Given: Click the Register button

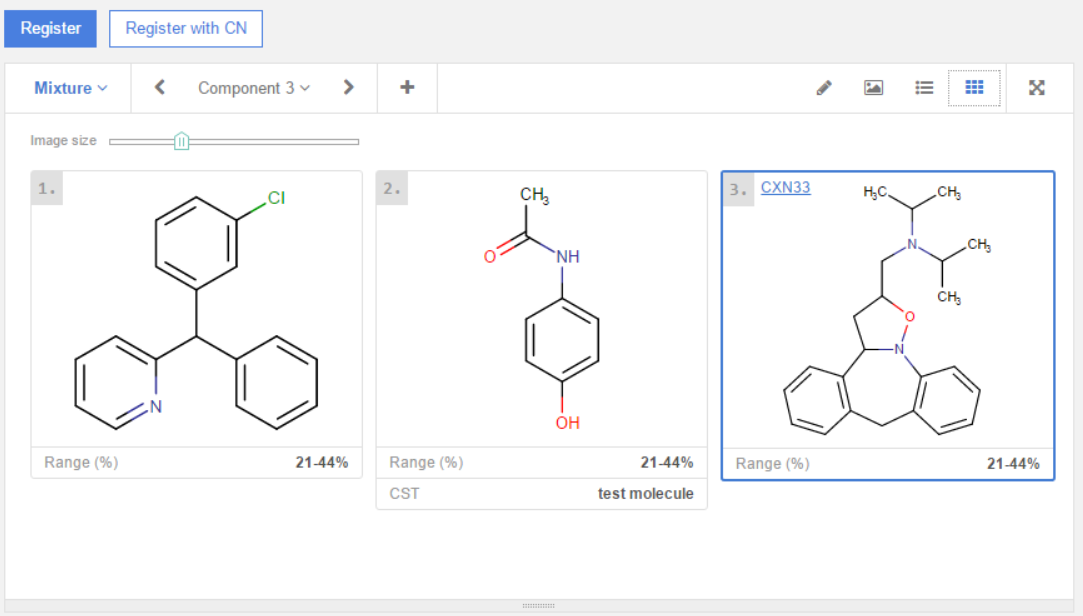Looking at the screenshot, I should 51,28.
